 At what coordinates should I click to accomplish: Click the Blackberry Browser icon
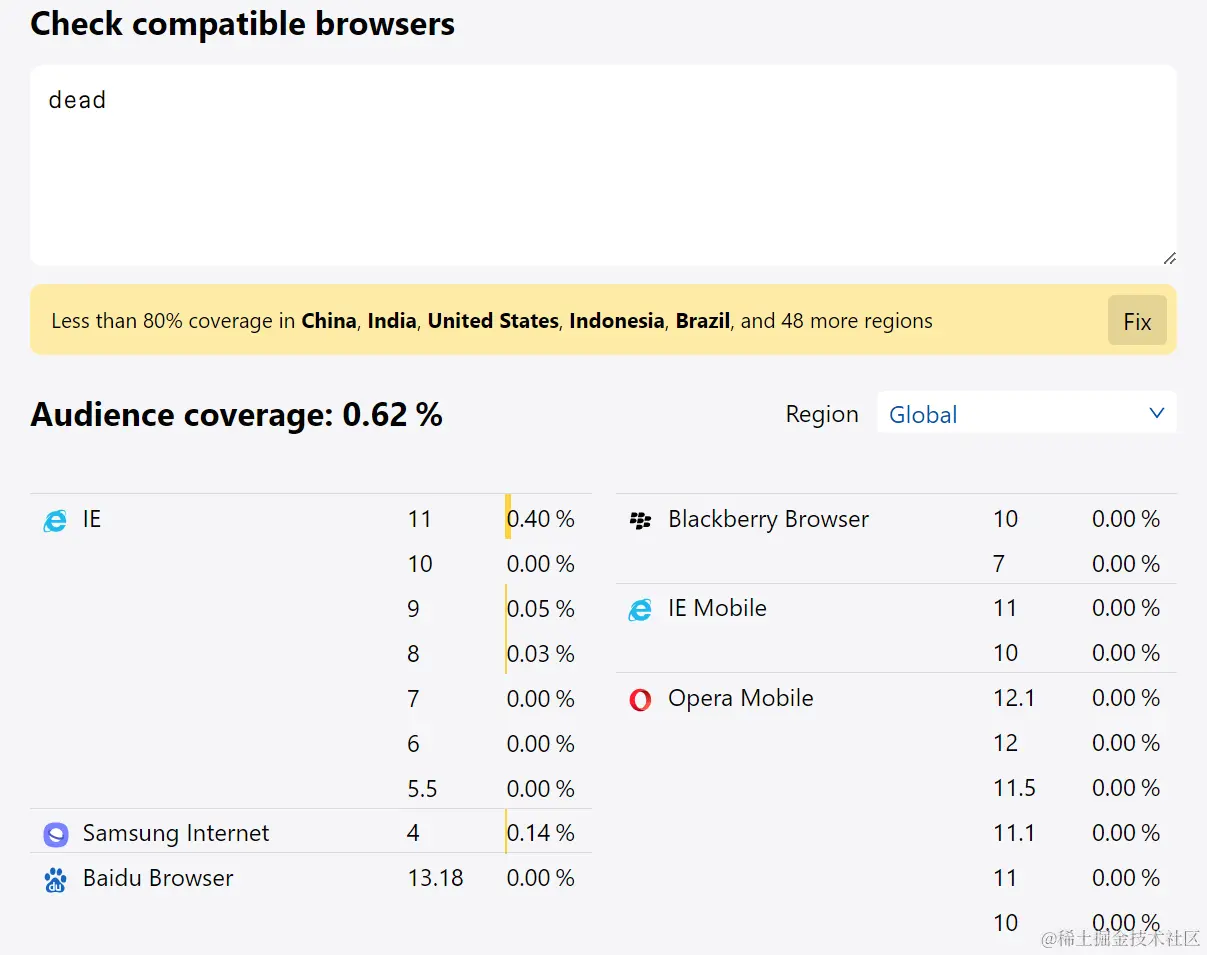coord(640,520)
